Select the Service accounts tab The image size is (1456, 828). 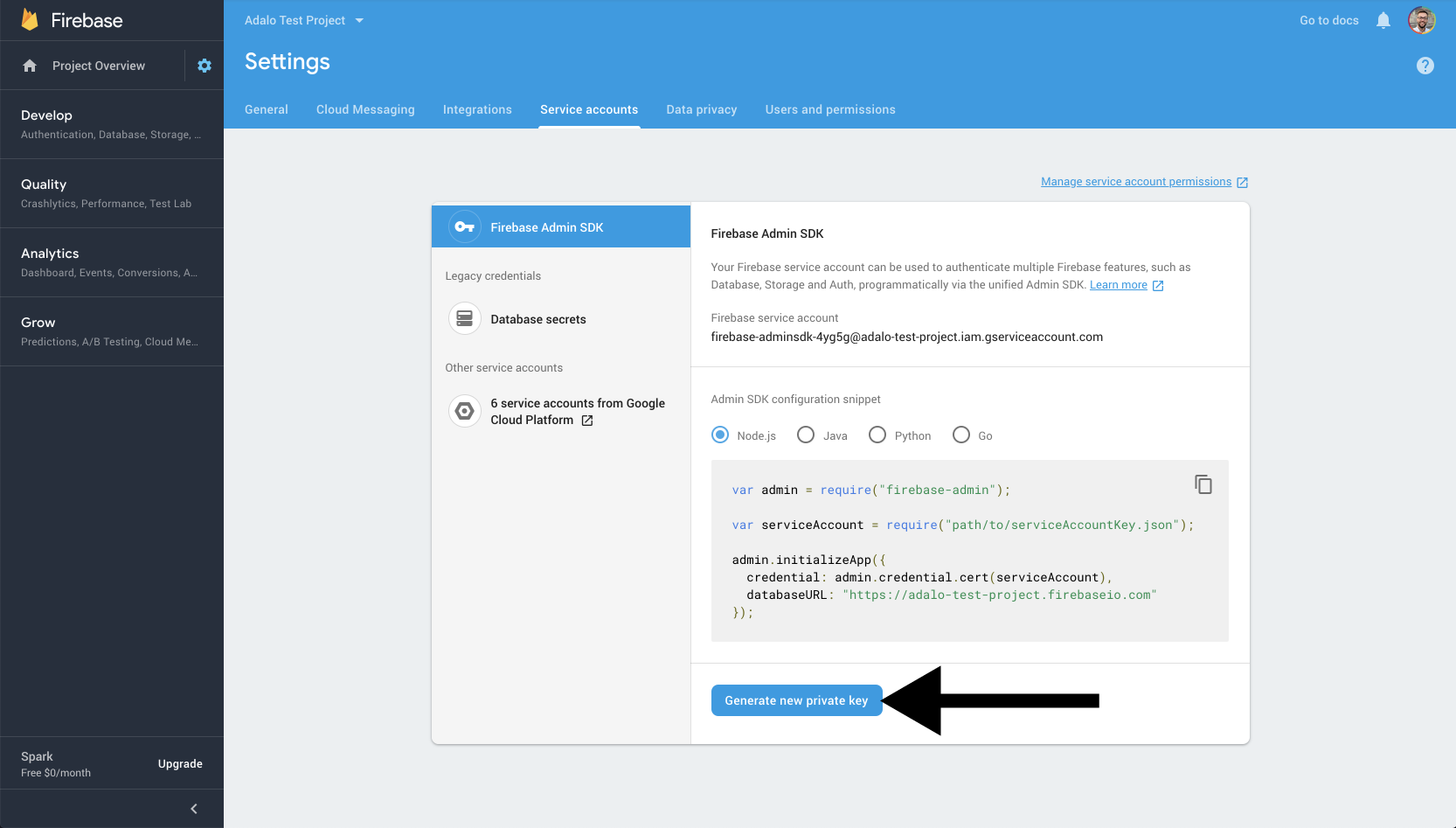(589, 109)
